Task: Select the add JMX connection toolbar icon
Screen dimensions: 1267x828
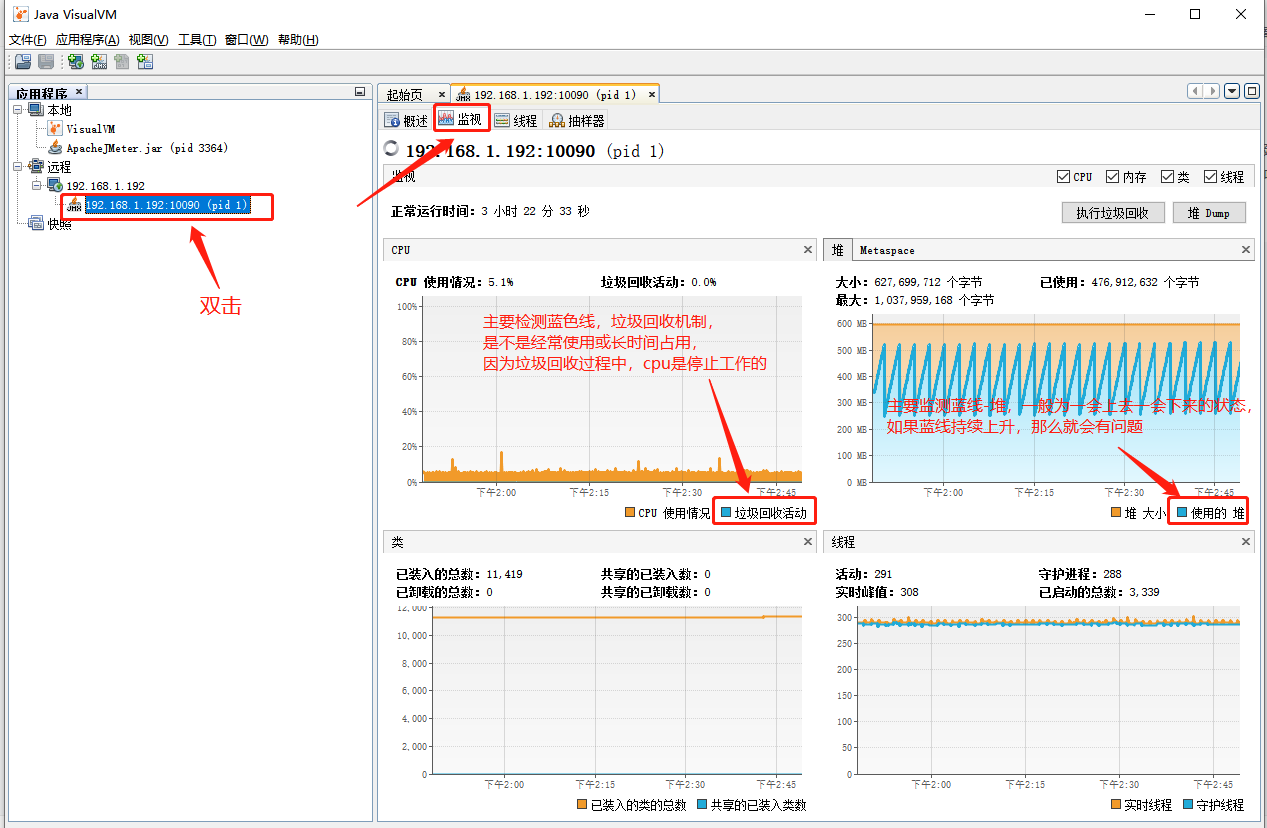Action: point(99,62)
